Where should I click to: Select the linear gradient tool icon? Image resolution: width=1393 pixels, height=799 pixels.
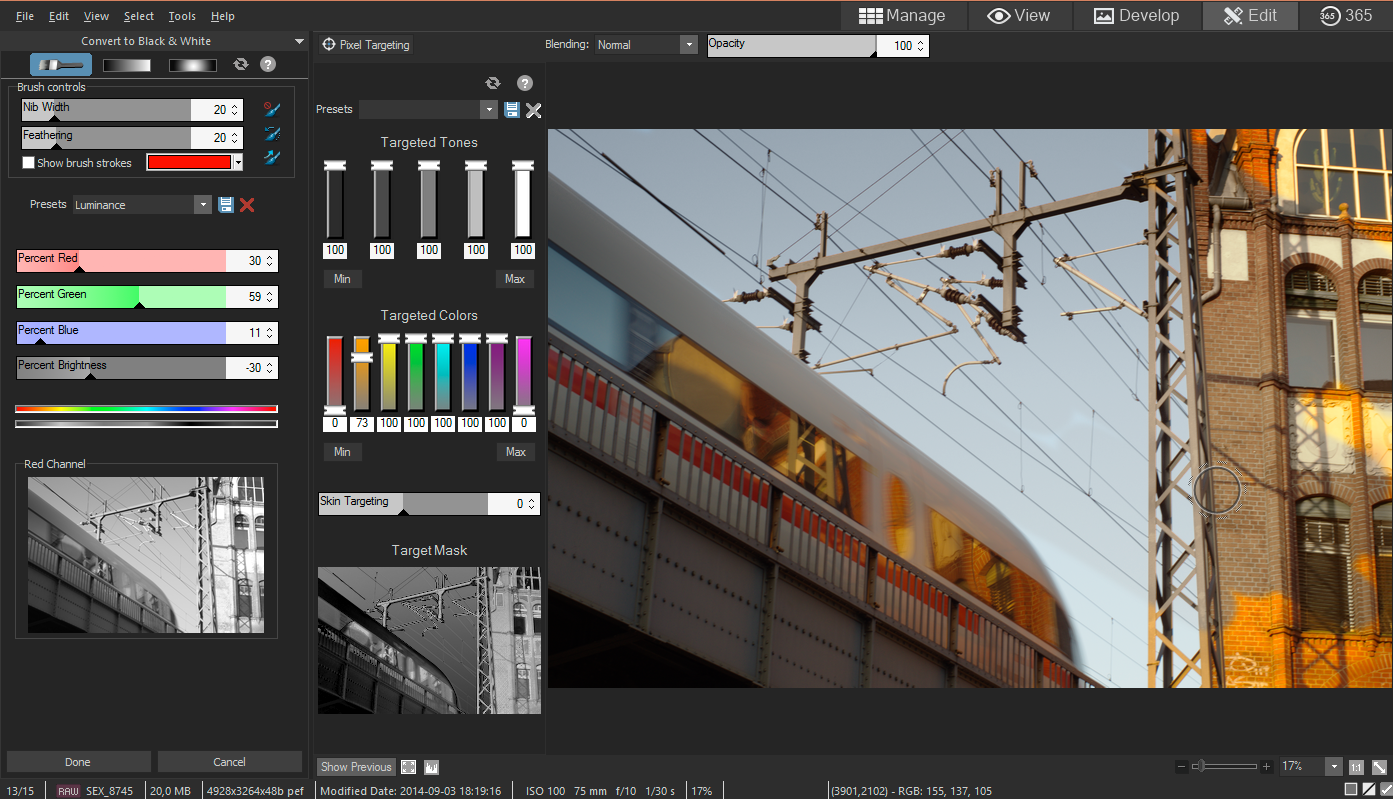click(127, 65)
